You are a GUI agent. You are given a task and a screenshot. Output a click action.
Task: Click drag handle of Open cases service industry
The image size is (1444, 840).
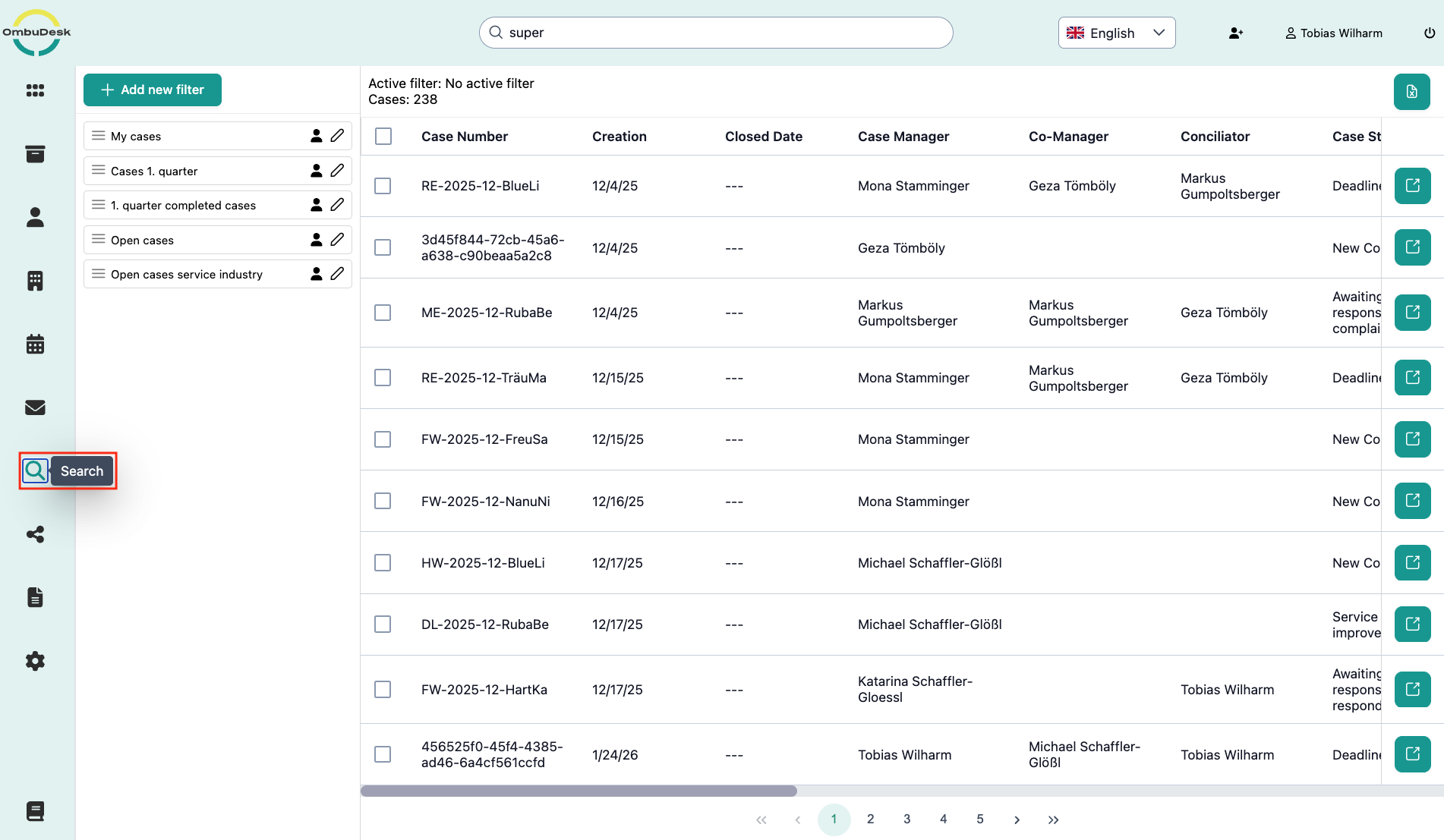99,274
